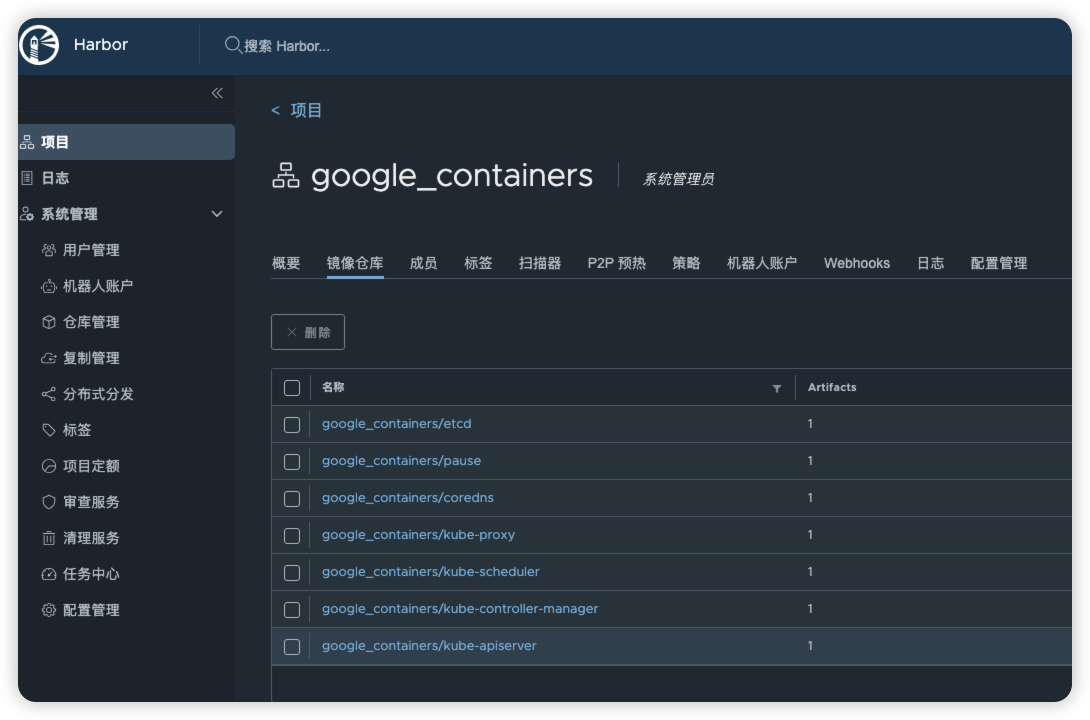Check the google_containers/pause row checkbox

[x=292, y=462]
